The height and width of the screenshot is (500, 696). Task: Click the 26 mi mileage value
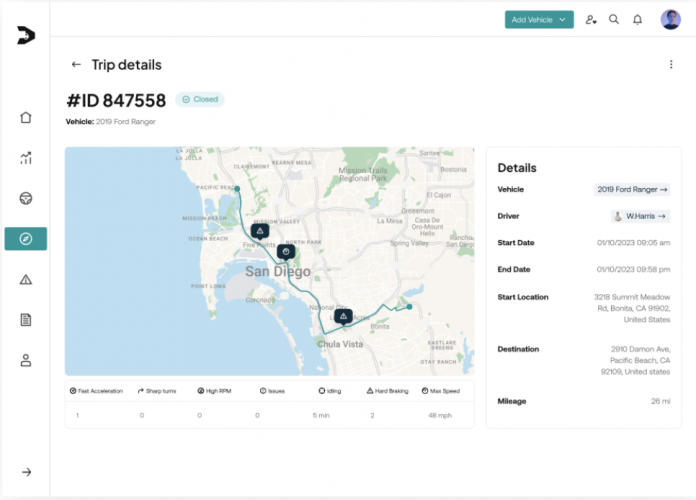coord(660,401)
